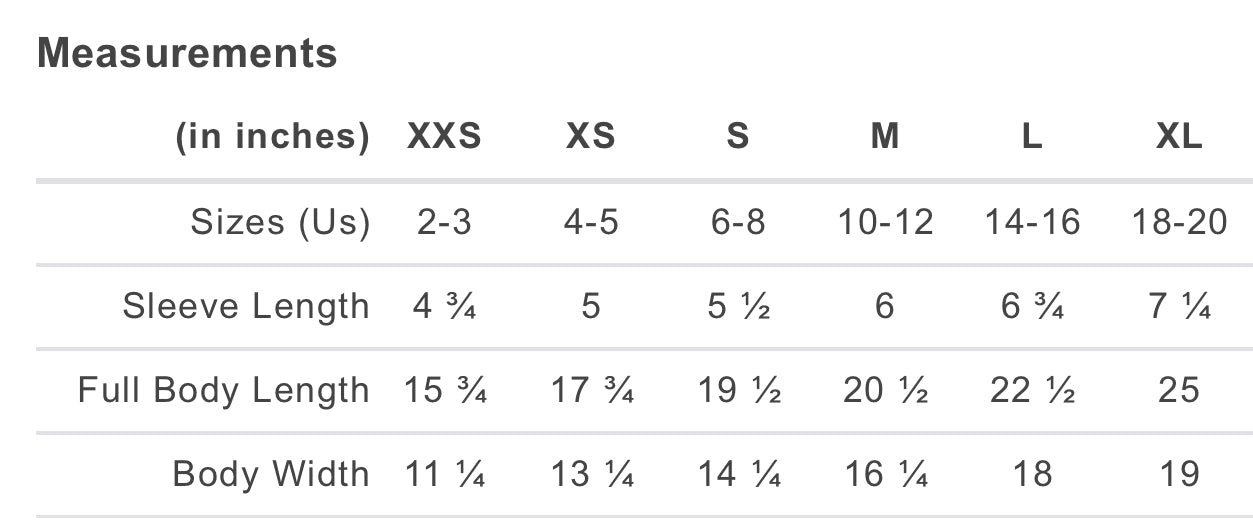Select the XL column header
This screenshot has width=1253, height=523.
point(1179,136)
